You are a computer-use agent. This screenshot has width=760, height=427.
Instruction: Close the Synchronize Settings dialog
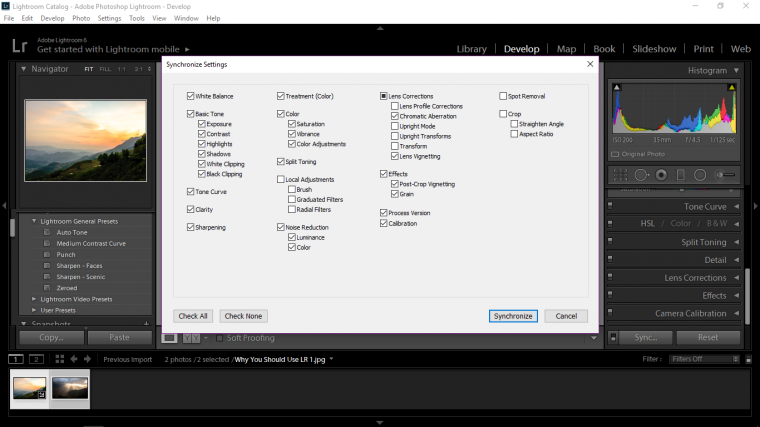tap(590, 64)
